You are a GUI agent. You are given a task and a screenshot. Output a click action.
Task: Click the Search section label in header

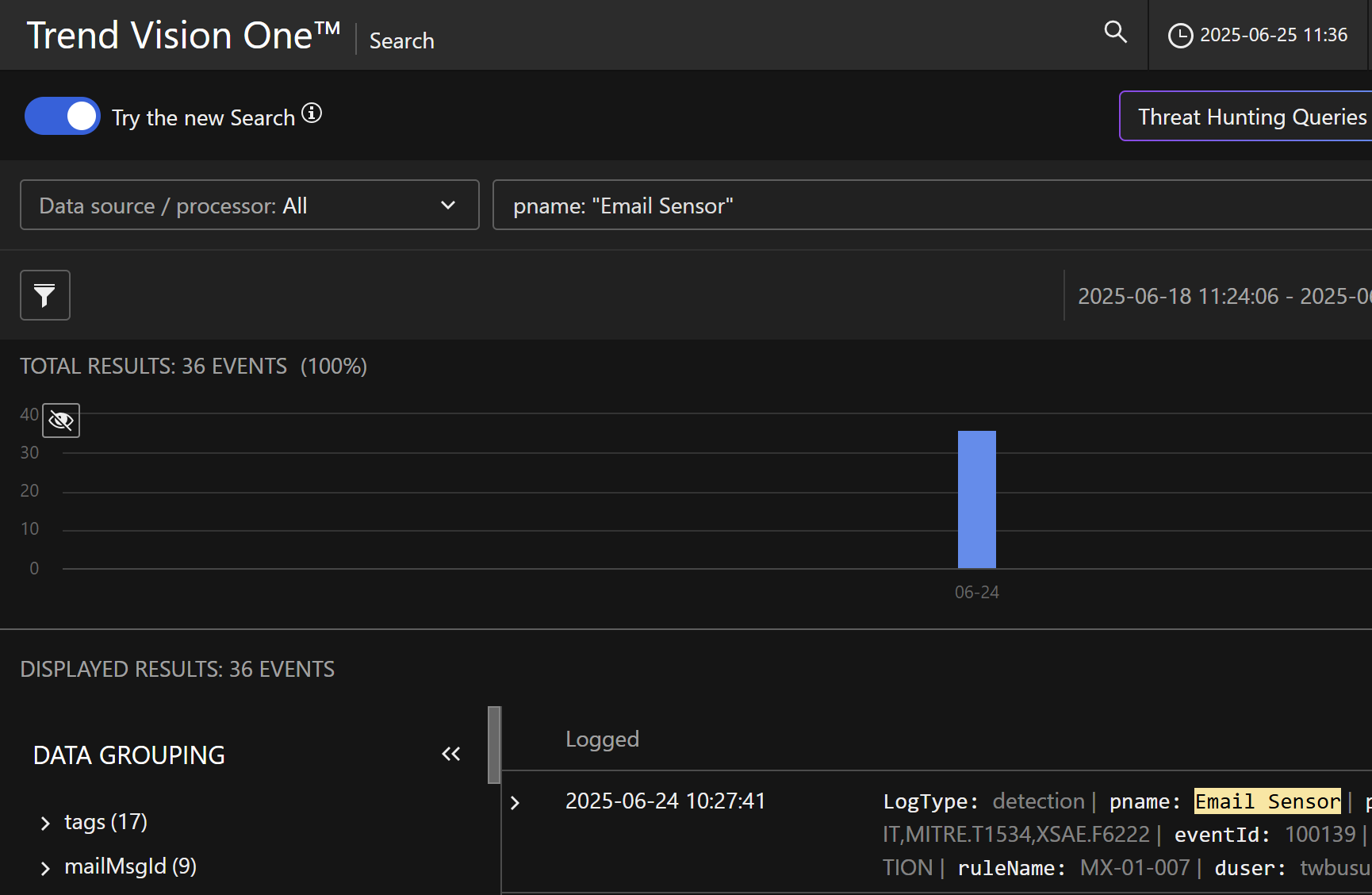click(x=401, y=41)
